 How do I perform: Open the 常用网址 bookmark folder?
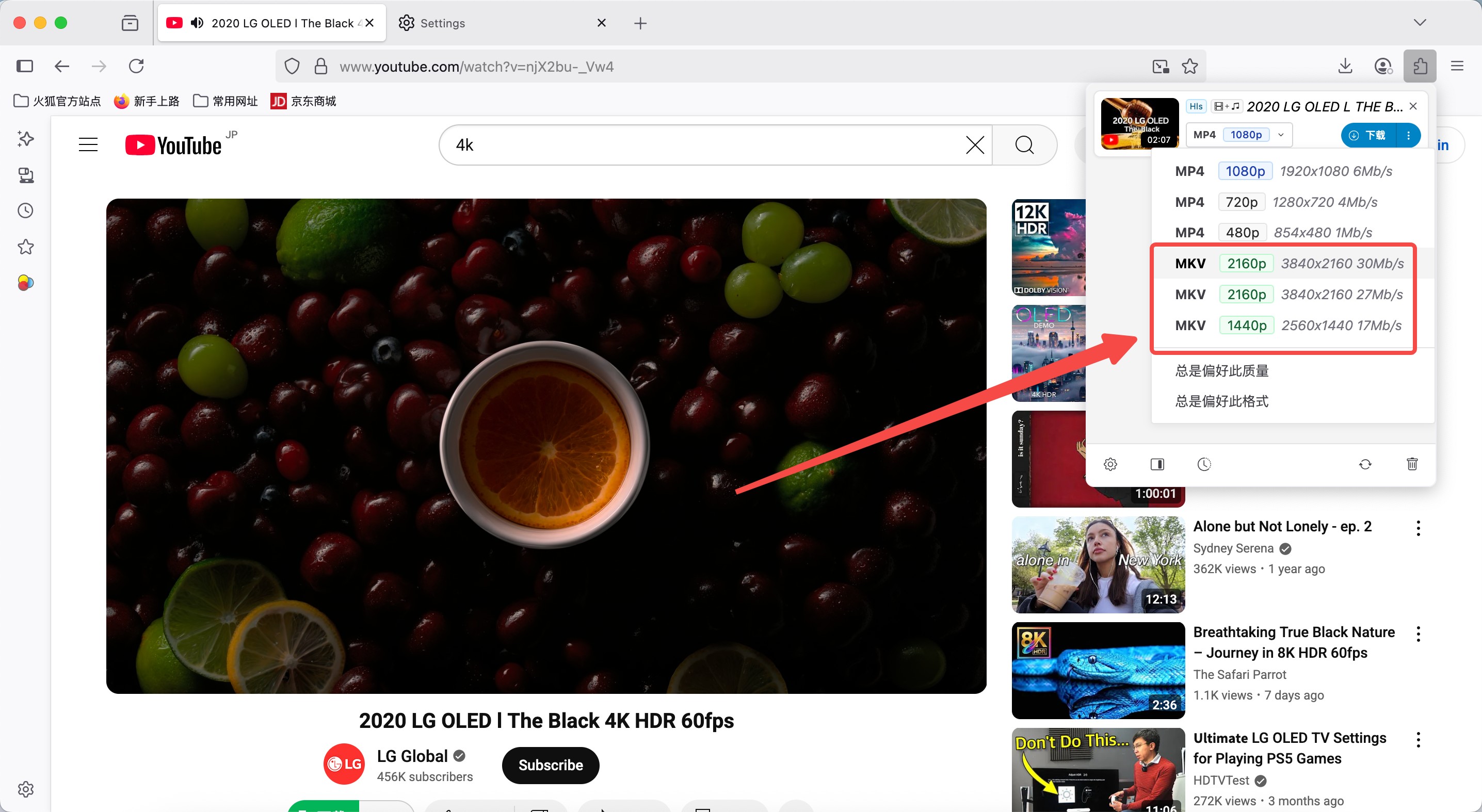(225, 101)
